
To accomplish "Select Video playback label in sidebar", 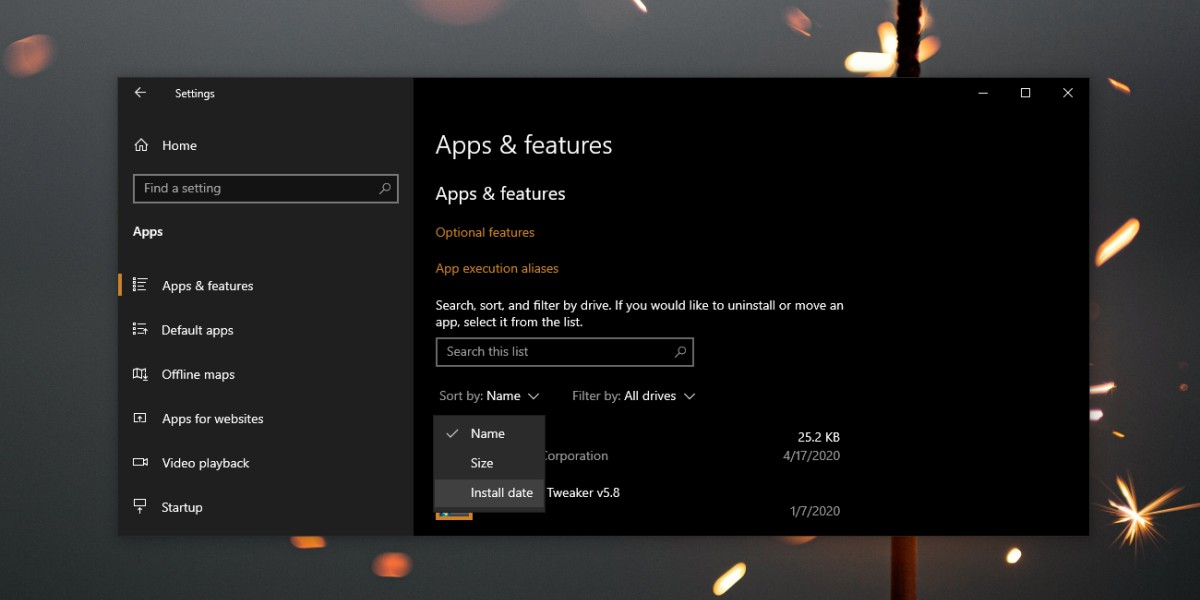I will pyautogui.click(x=206, y=463).
